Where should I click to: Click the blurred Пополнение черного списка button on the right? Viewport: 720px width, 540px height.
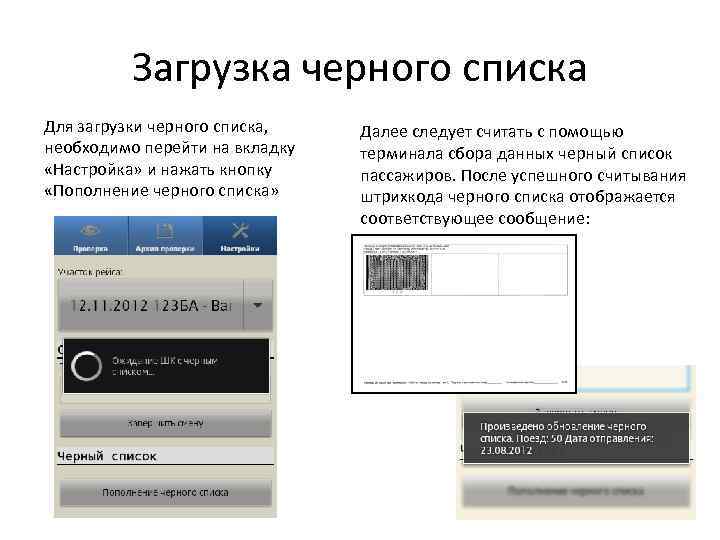click(x=576, y=491)
